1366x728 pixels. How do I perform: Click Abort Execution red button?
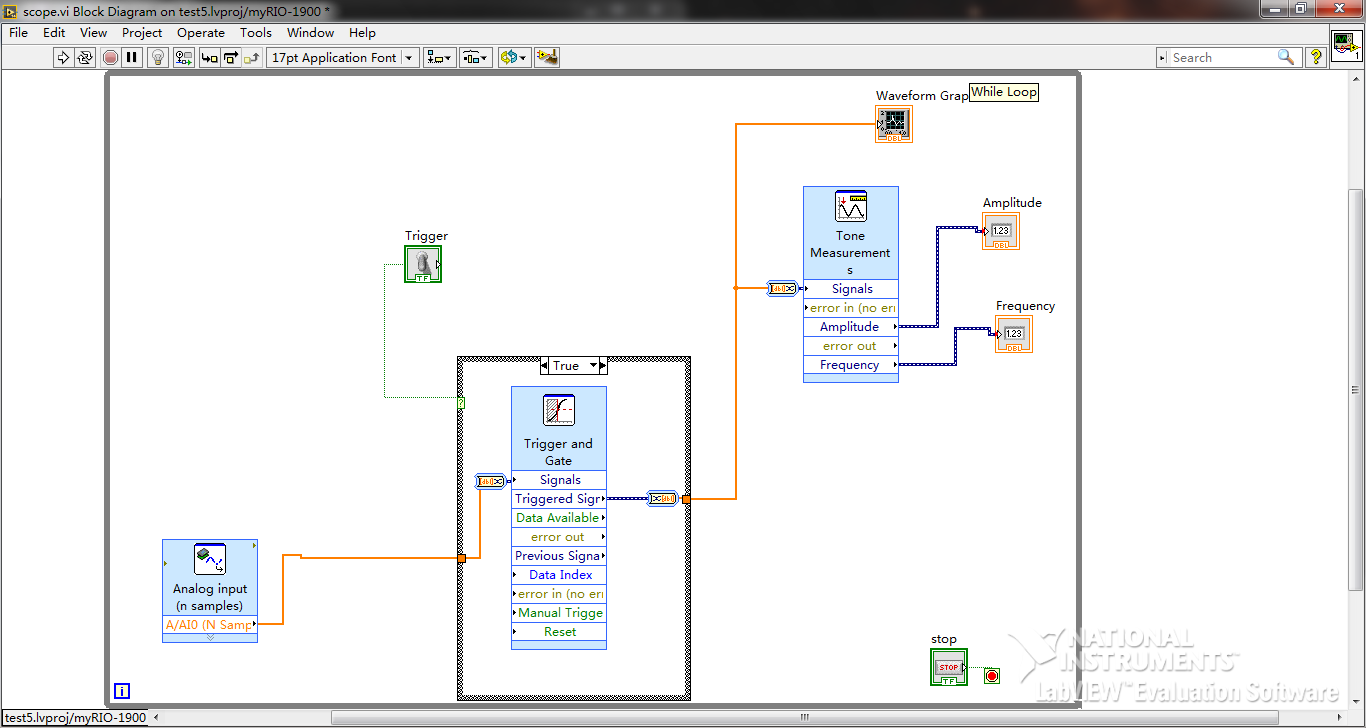click(x=111, y=58)
